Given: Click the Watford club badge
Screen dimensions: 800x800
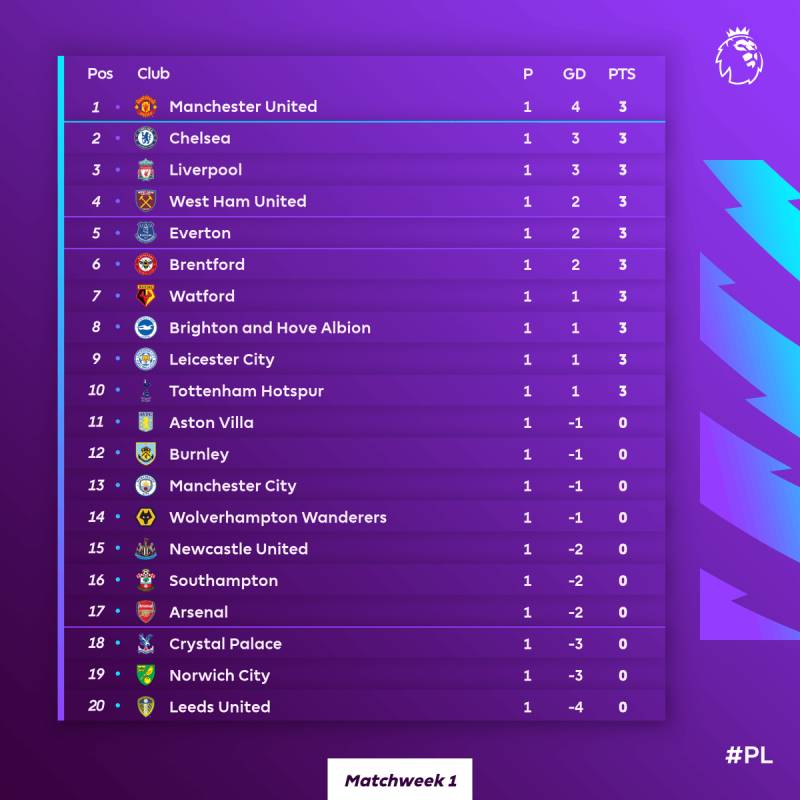Looking at the screenshot, I should coord(146,296).
